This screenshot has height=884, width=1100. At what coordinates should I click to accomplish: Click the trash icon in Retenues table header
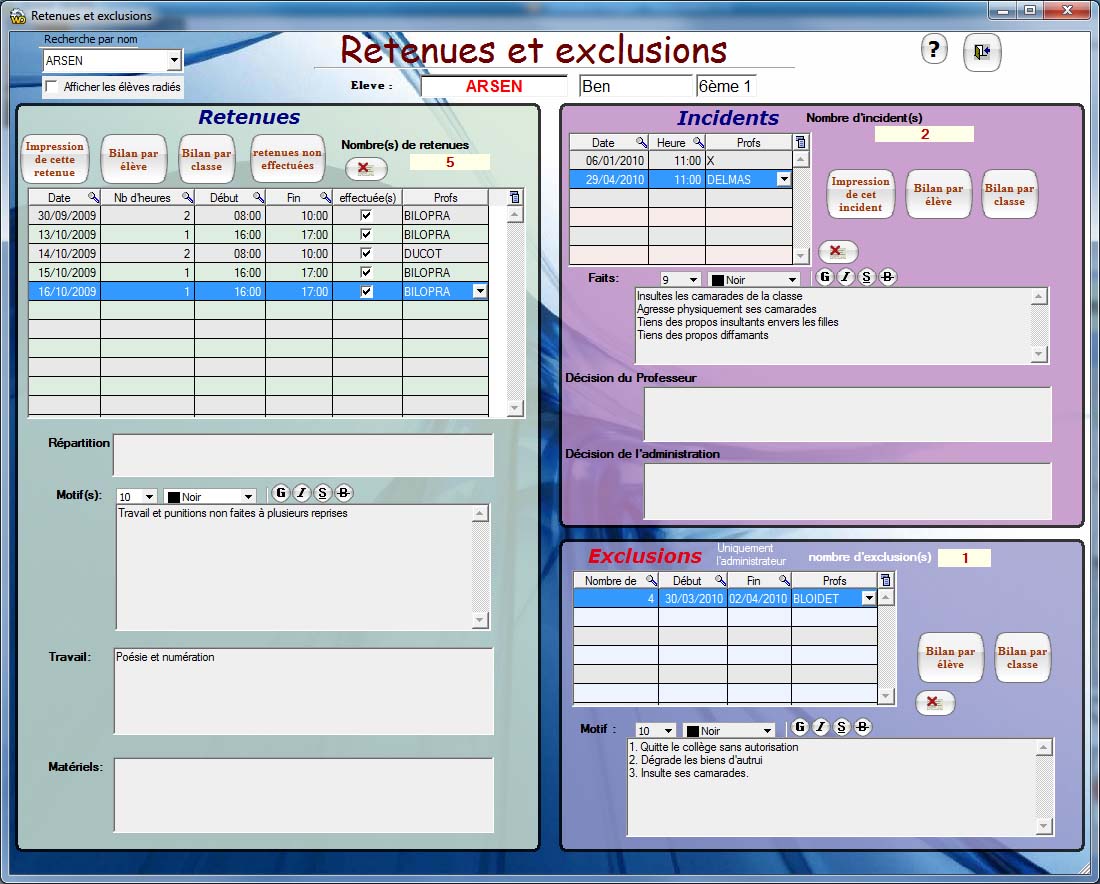click(x=515, y=198)
